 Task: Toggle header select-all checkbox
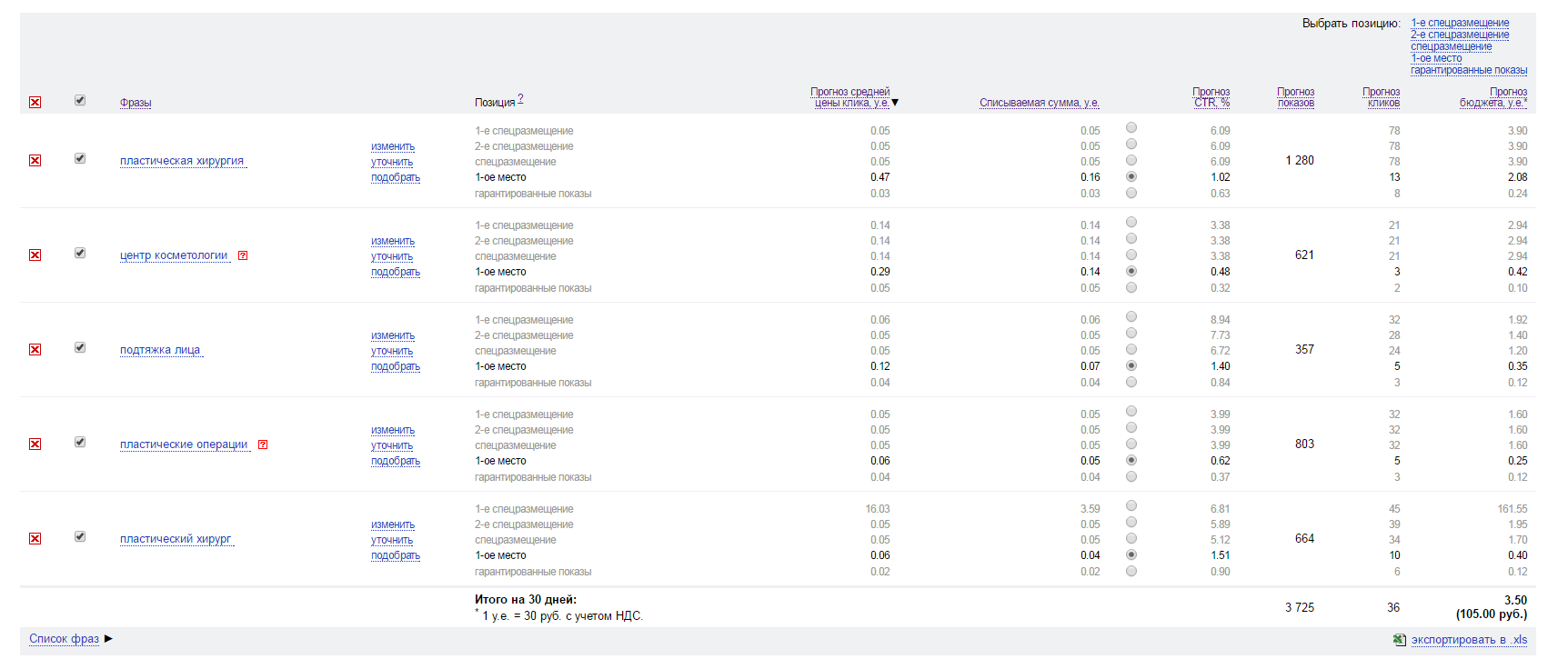click(80, 100)
